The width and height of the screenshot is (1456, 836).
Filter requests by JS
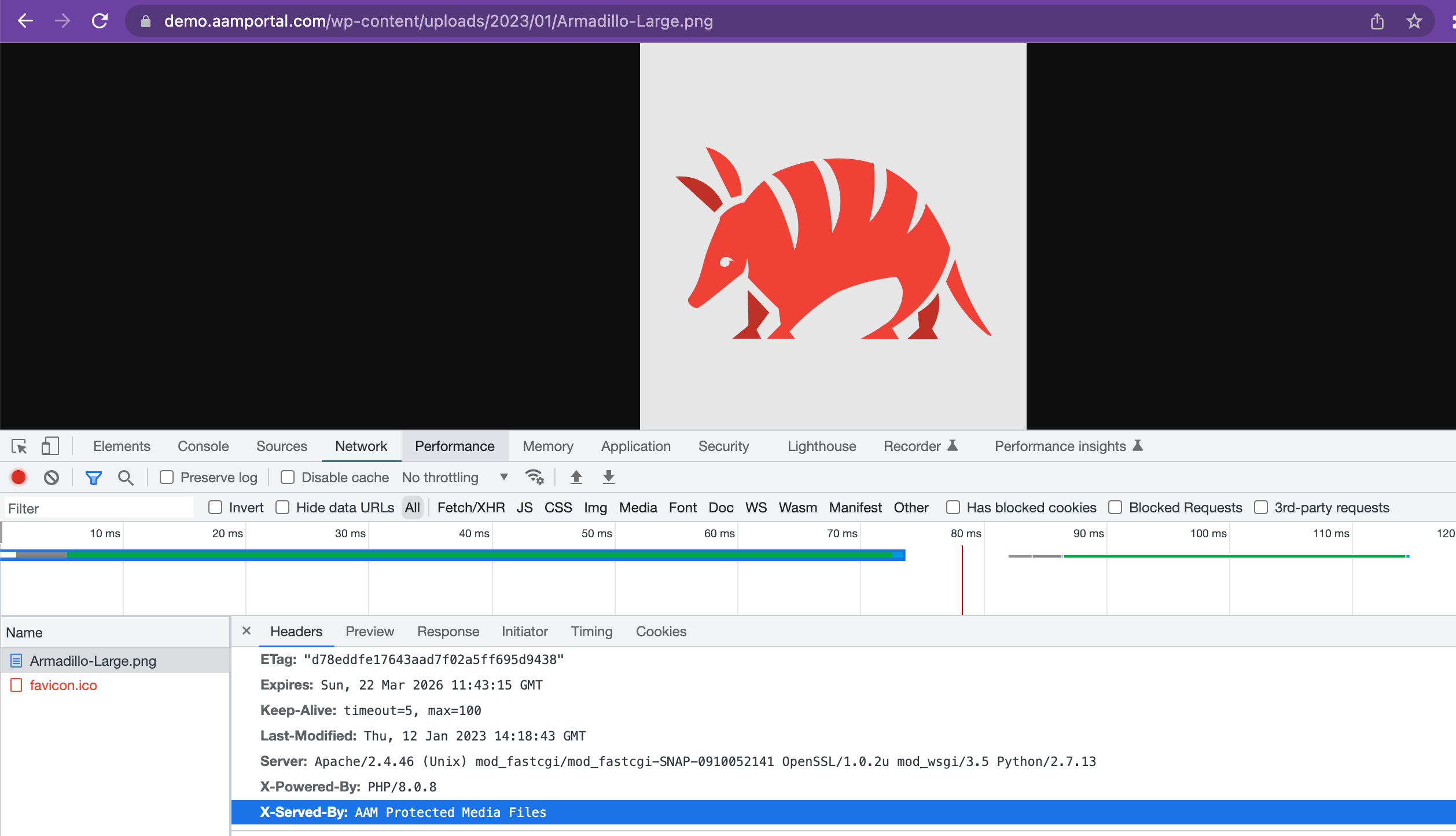click(525, 508)
